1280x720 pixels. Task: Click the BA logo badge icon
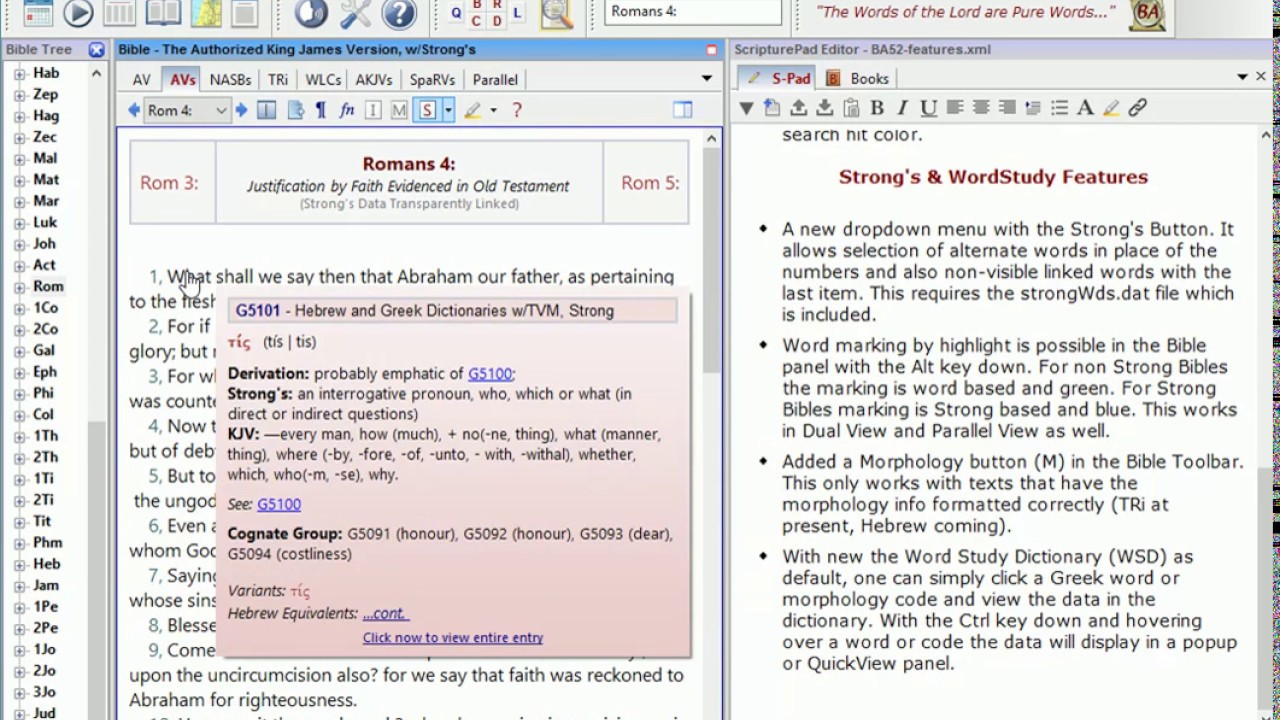pos(1147,14)
